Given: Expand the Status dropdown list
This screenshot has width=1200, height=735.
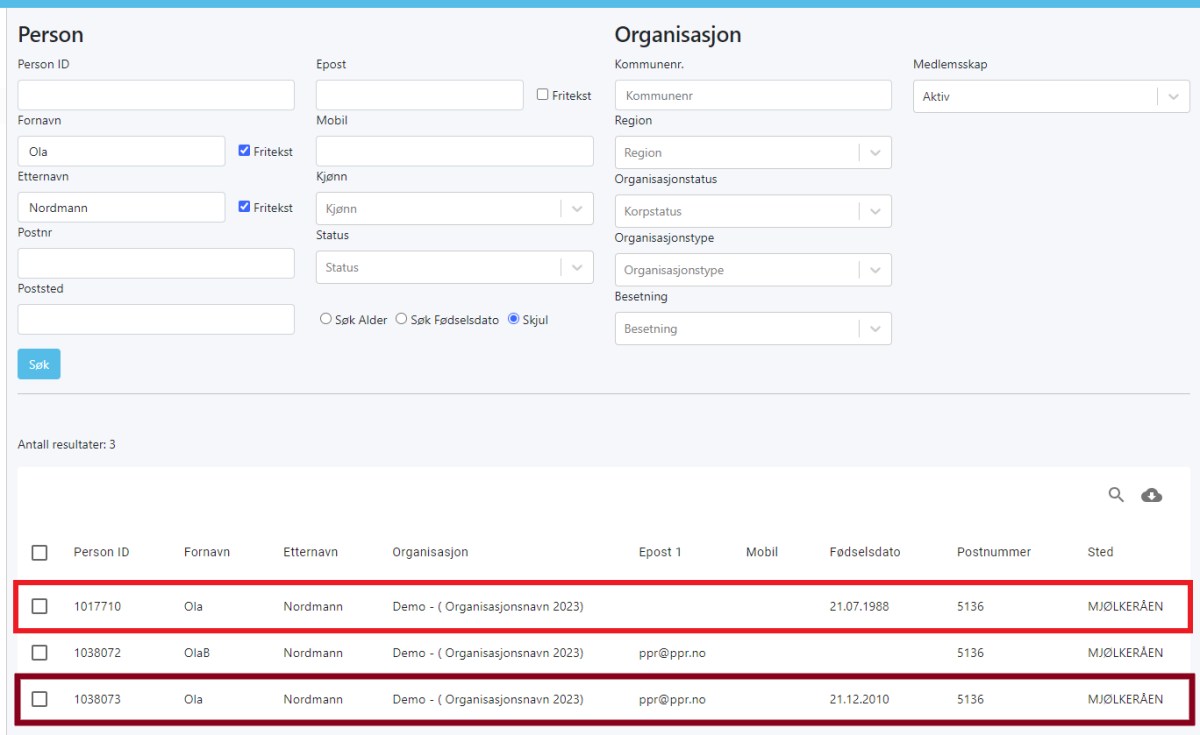Looking at the screenshot, I should coord(454,267).
